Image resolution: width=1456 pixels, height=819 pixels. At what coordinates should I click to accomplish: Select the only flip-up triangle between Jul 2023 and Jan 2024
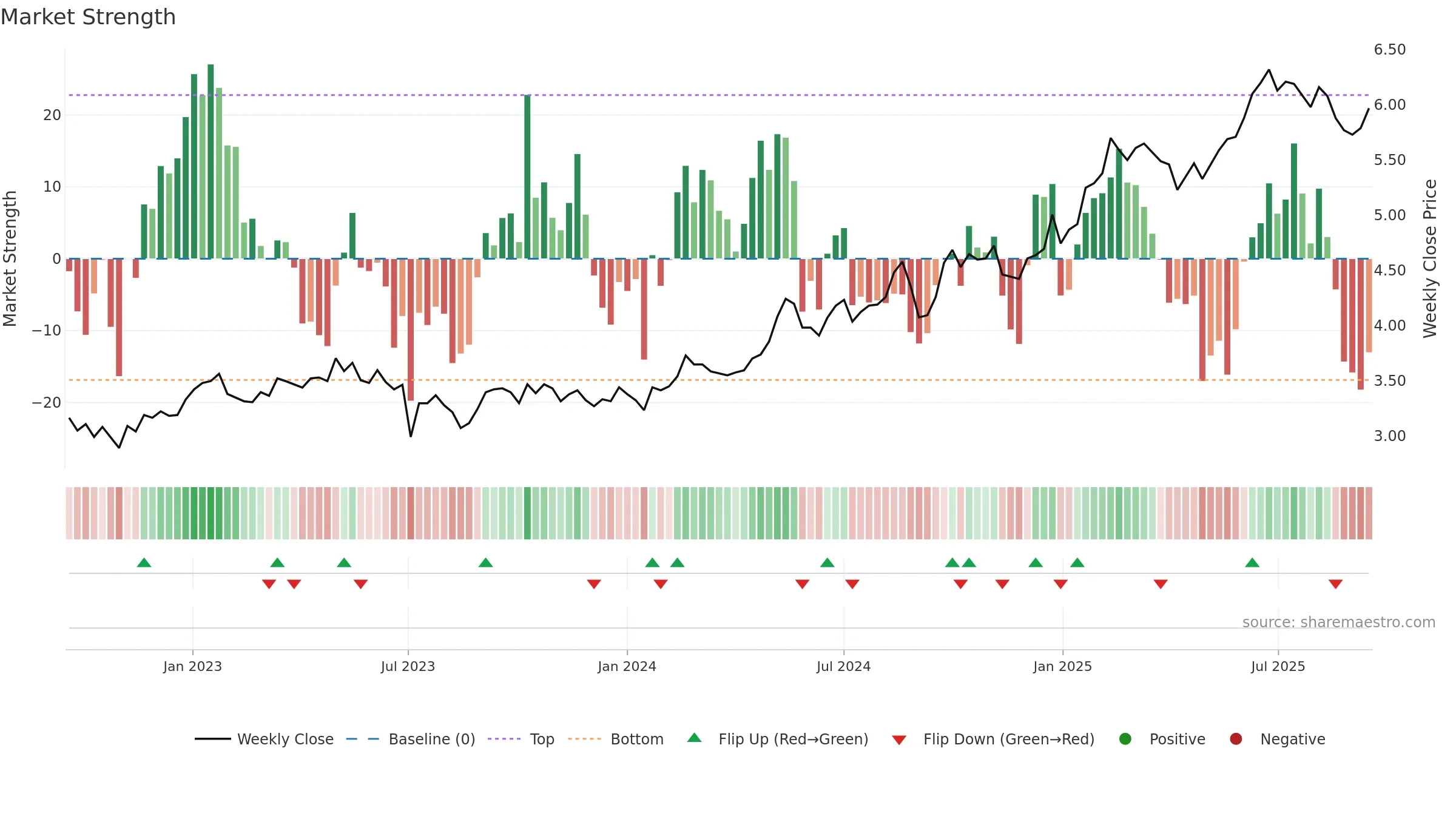pos(485,562)
